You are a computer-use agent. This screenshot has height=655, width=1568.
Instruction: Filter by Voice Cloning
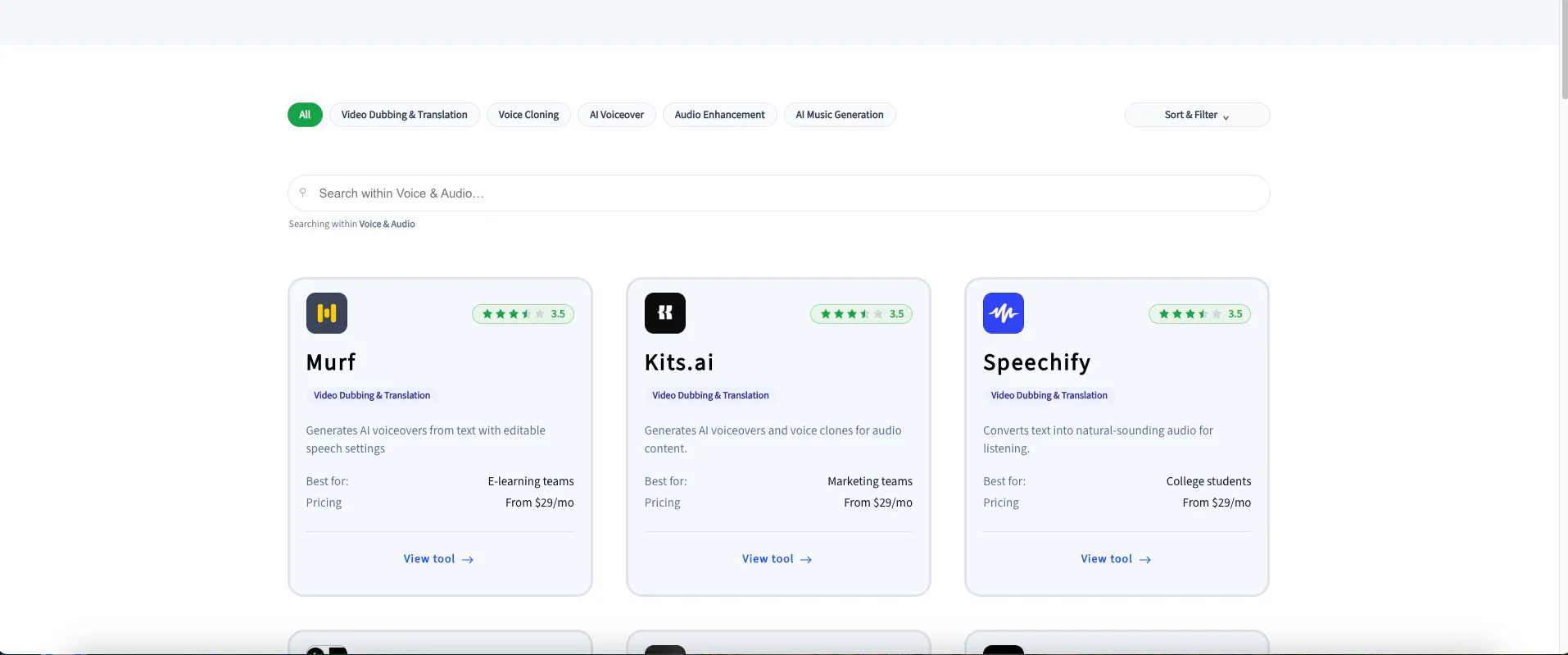[528, 115]
